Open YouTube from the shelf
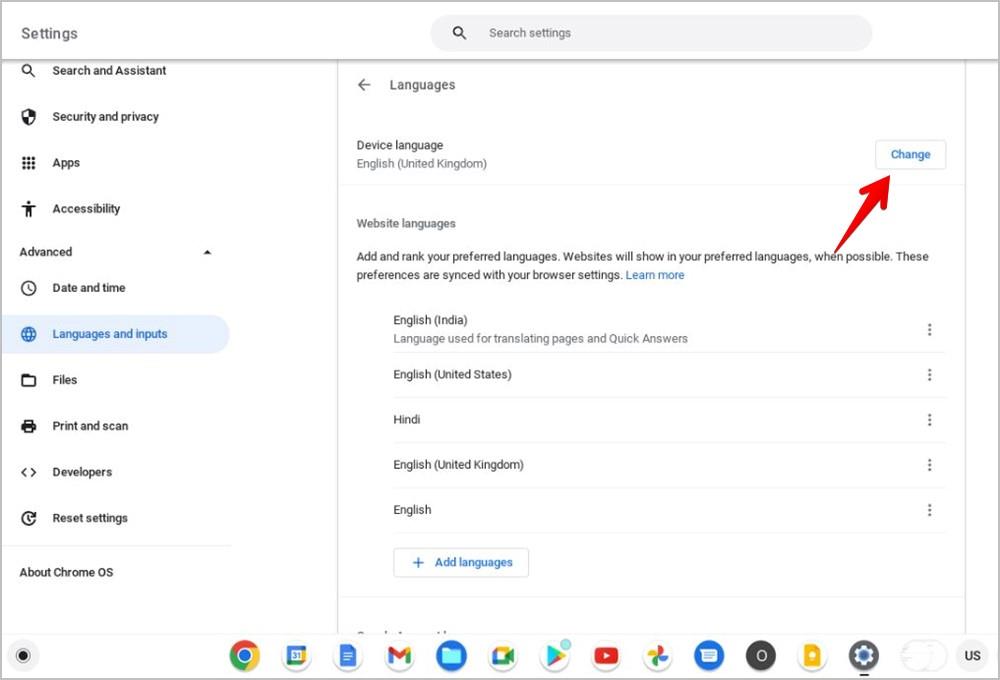The image size is (1000, 680). coord(606,656)
